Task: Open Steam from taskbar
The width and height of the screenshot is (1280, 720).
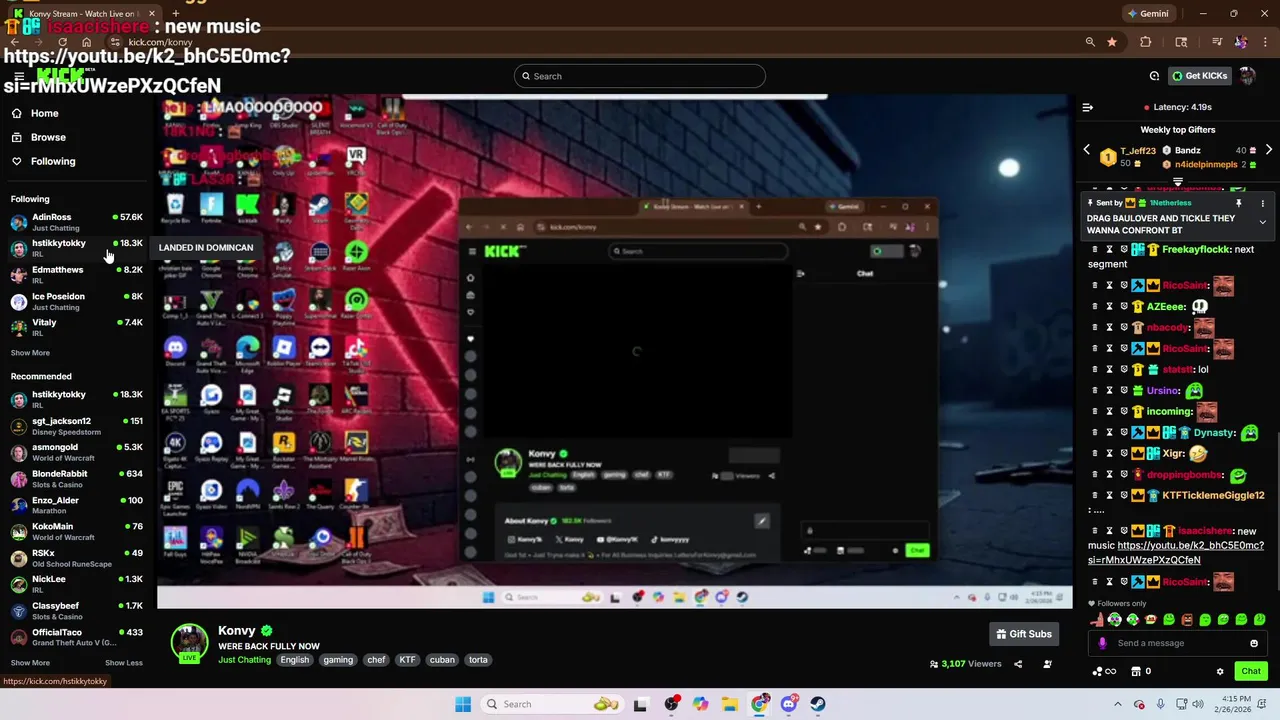Action: point(818,704)
